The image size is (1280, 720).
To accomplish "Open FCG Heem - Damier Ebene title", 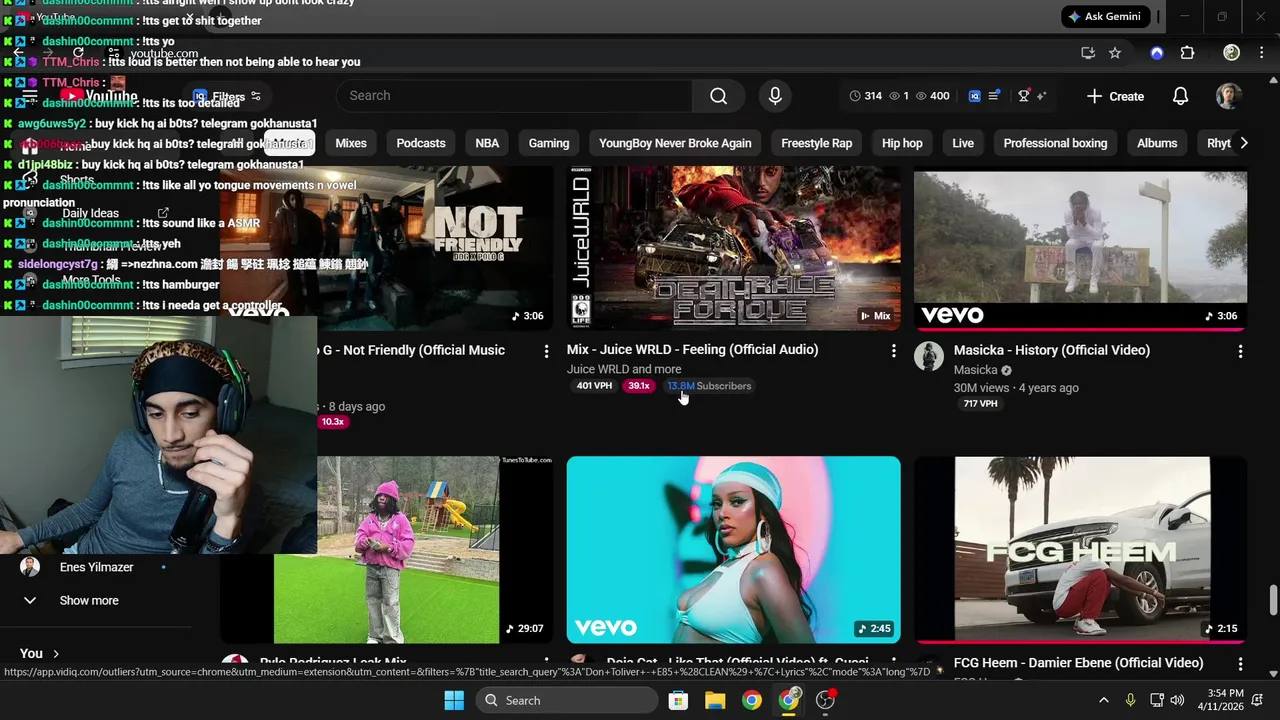I will [x=1079, y=663].
